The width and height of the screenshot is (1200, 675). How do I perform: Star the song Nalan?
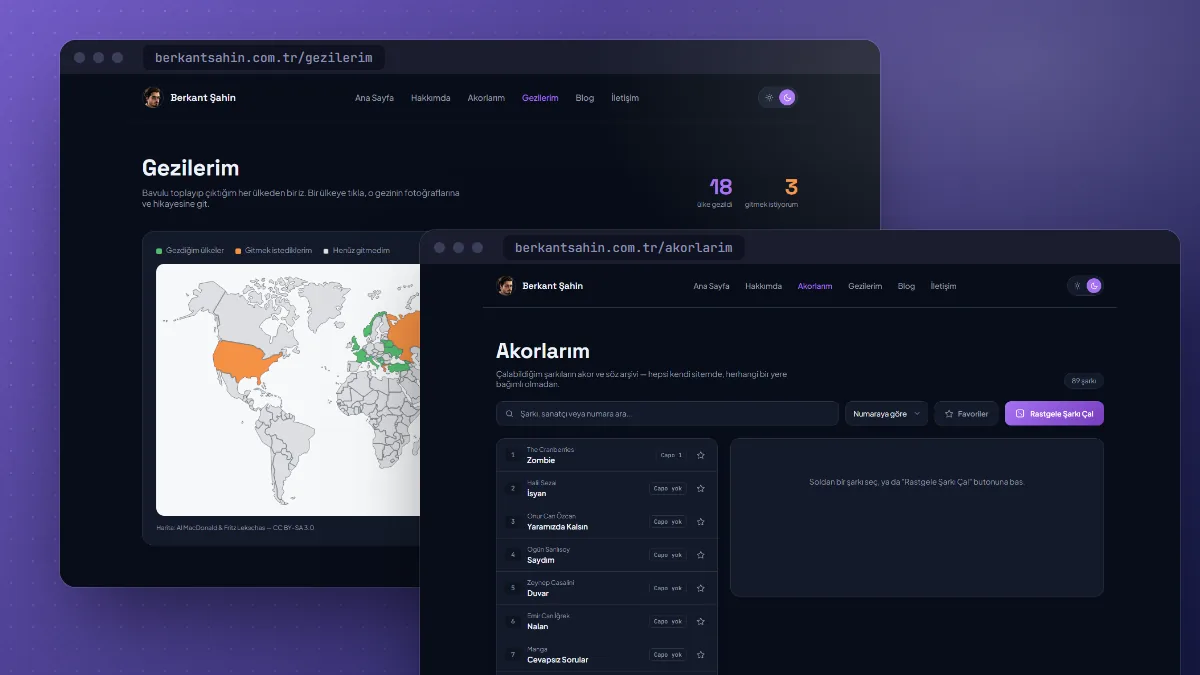pos(701,621)
